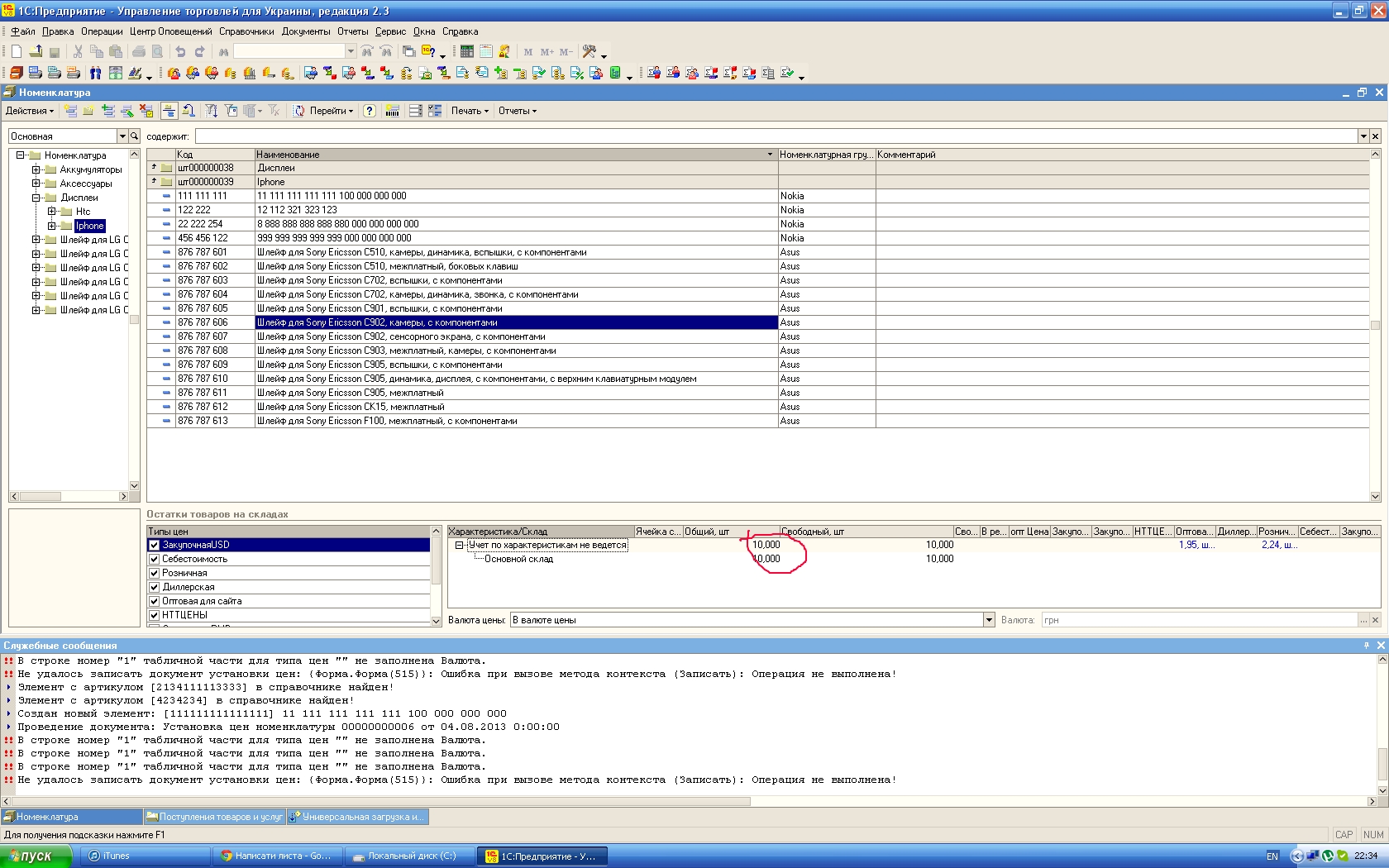Screen dimensions: 1389x868
Task: Open the Печать button menu
Action: (469, 111)
